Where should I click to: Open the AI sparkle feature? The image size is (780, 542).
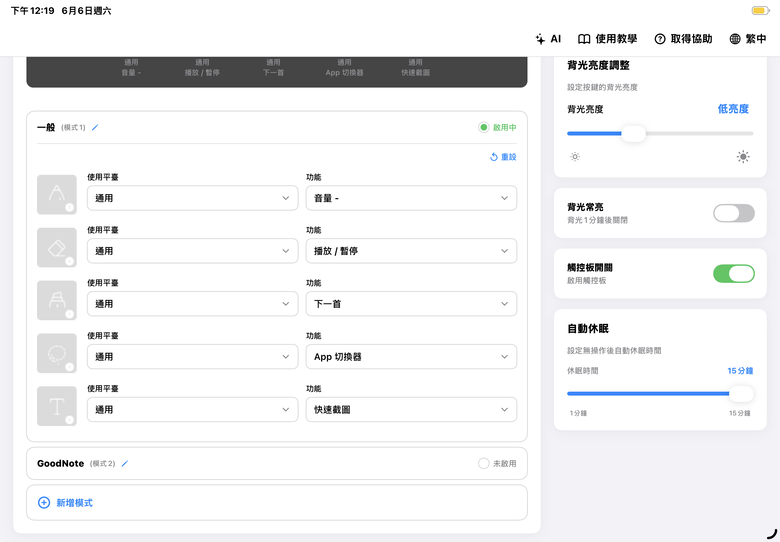tap(540, 39)
